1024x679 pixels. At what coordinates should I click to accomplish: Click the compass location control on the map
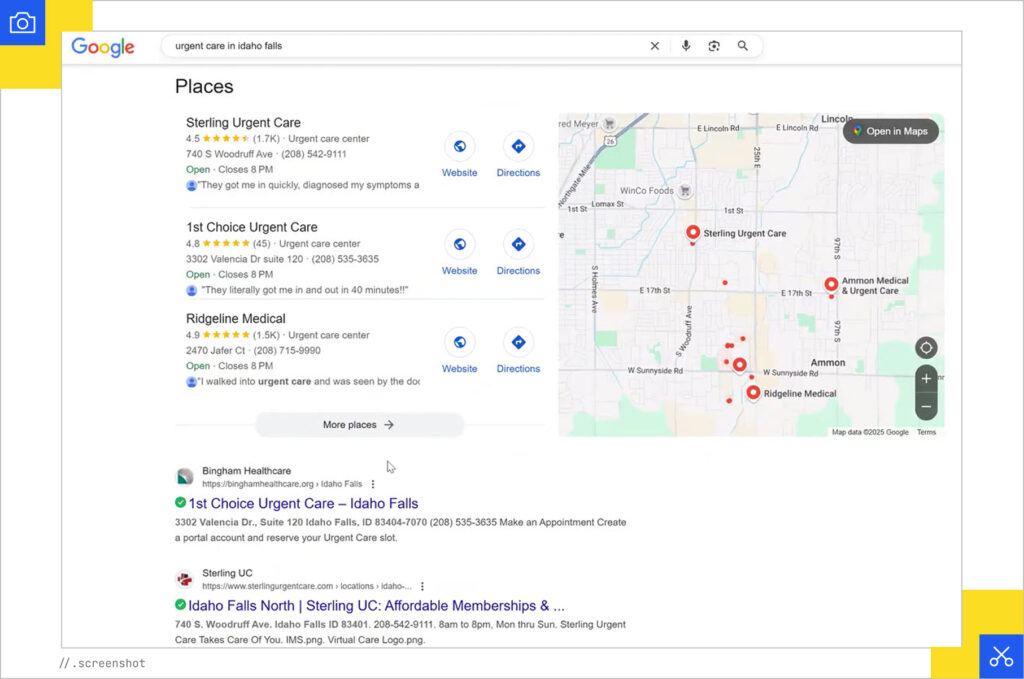[926, 347]
